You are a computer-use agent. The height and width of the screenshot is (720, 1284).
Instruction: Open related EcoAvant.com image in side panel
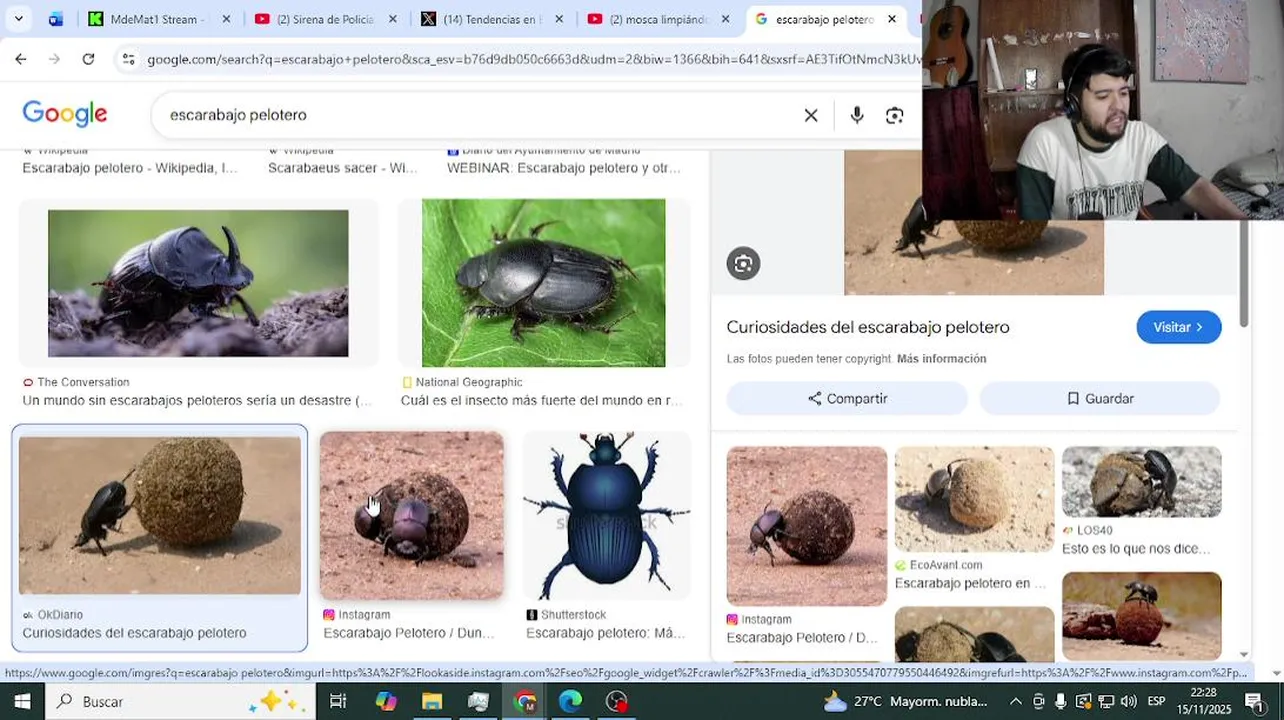(x=974, y=499)
